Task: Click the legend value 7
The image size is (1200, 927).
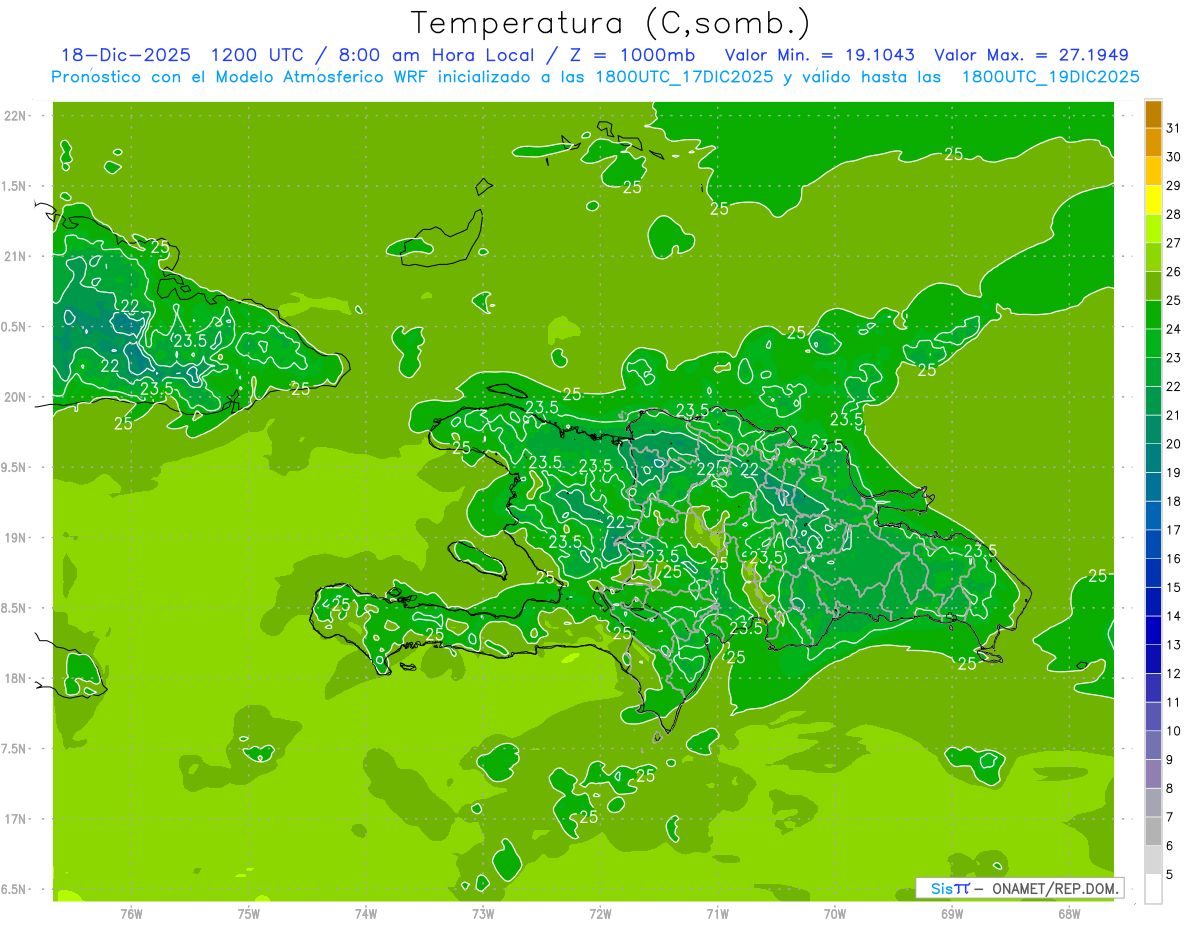Action: [x=1170, y=817]
